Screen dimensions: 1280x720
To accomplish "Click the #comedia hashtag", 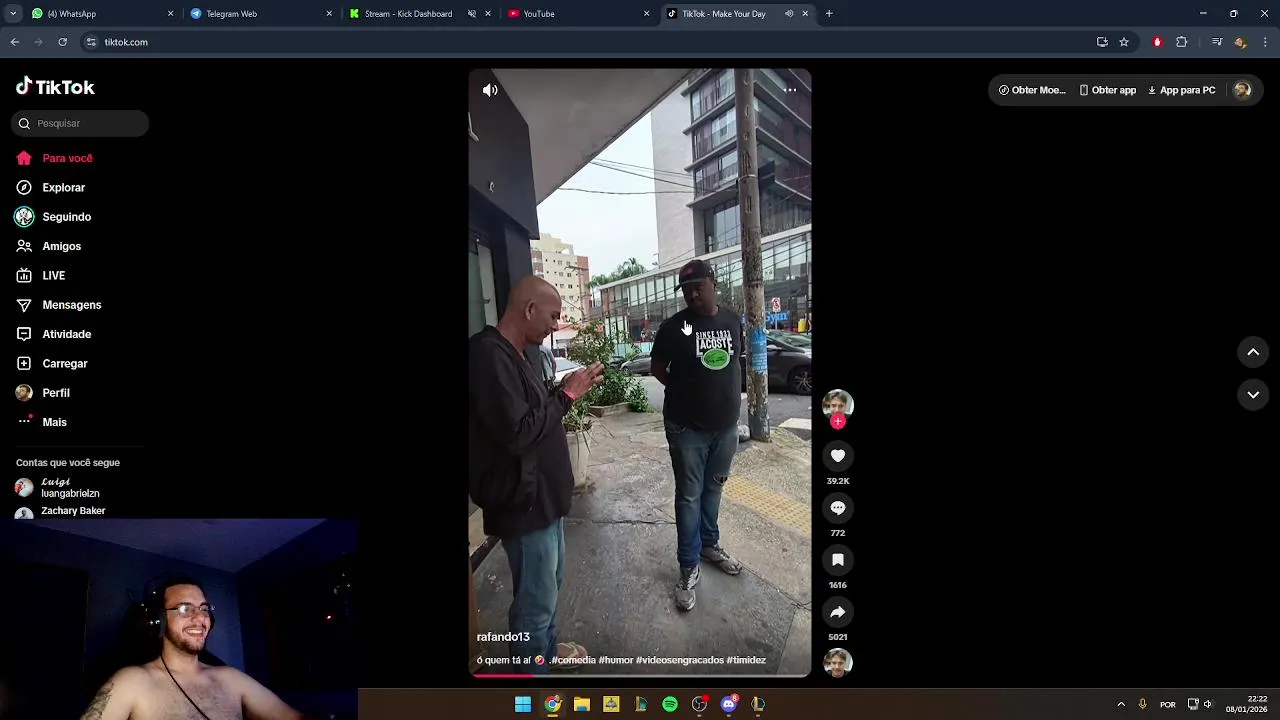I will [573, 660].
